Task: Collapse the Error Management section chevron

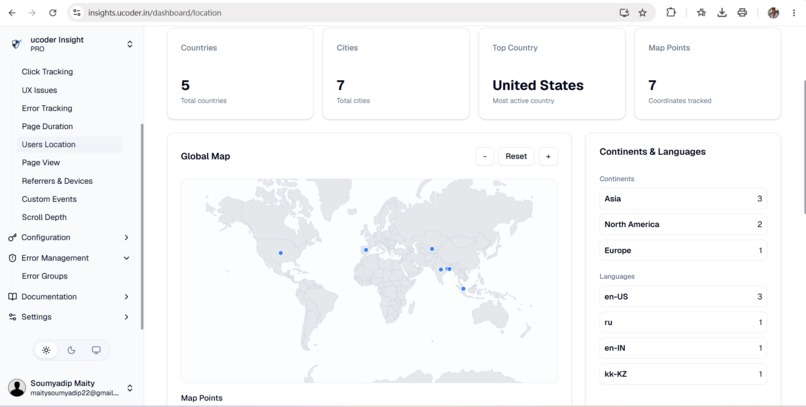Action: coord(126,258)
